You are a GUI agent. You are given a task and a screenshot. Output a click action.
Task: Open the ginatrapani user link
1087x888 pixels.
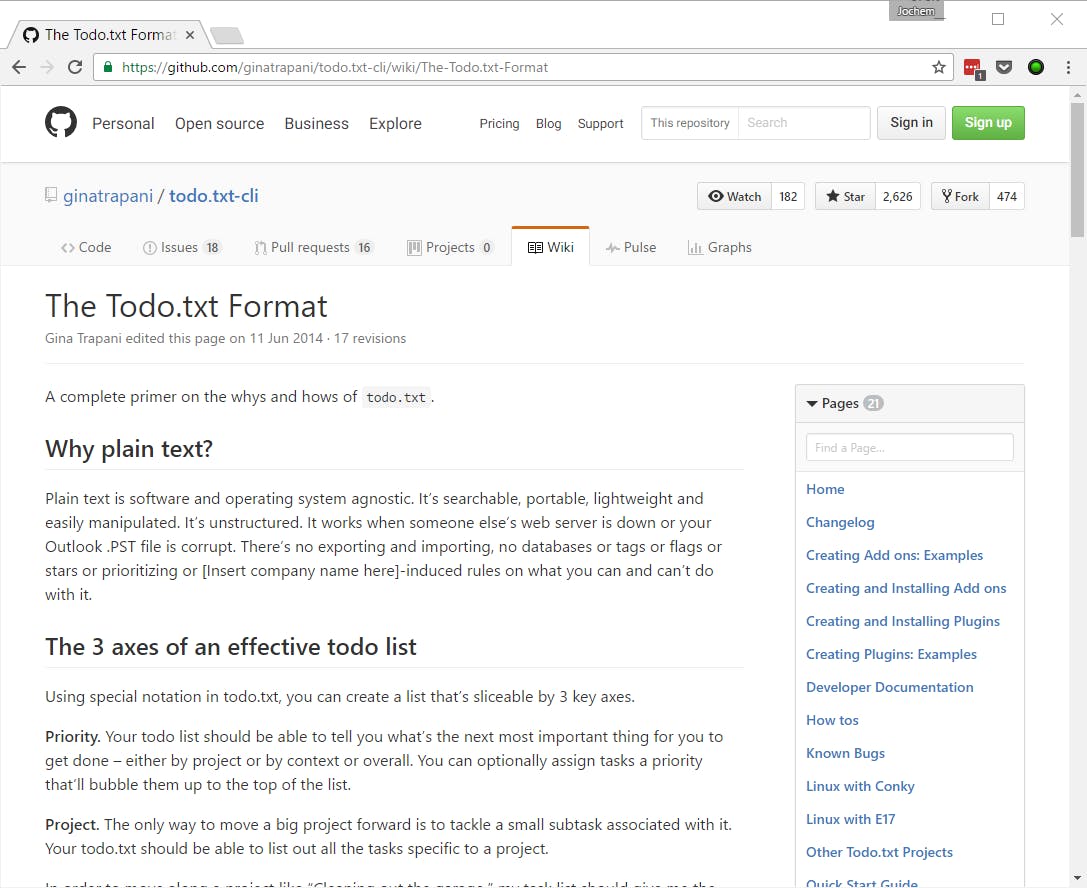[x=108, y=196]
